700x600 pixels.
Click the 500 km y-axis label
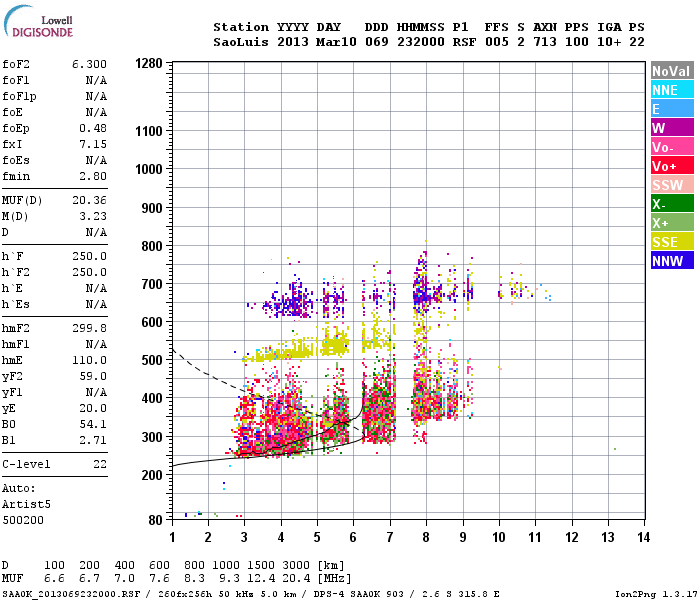click(x=152, y=360)
